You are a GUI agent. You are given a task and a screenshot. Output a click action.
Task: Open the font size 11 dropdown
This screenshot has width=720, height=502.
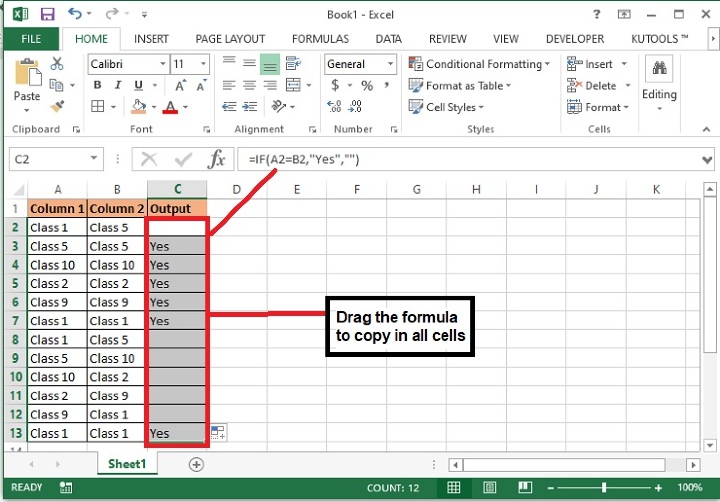(x=203, y=64)
